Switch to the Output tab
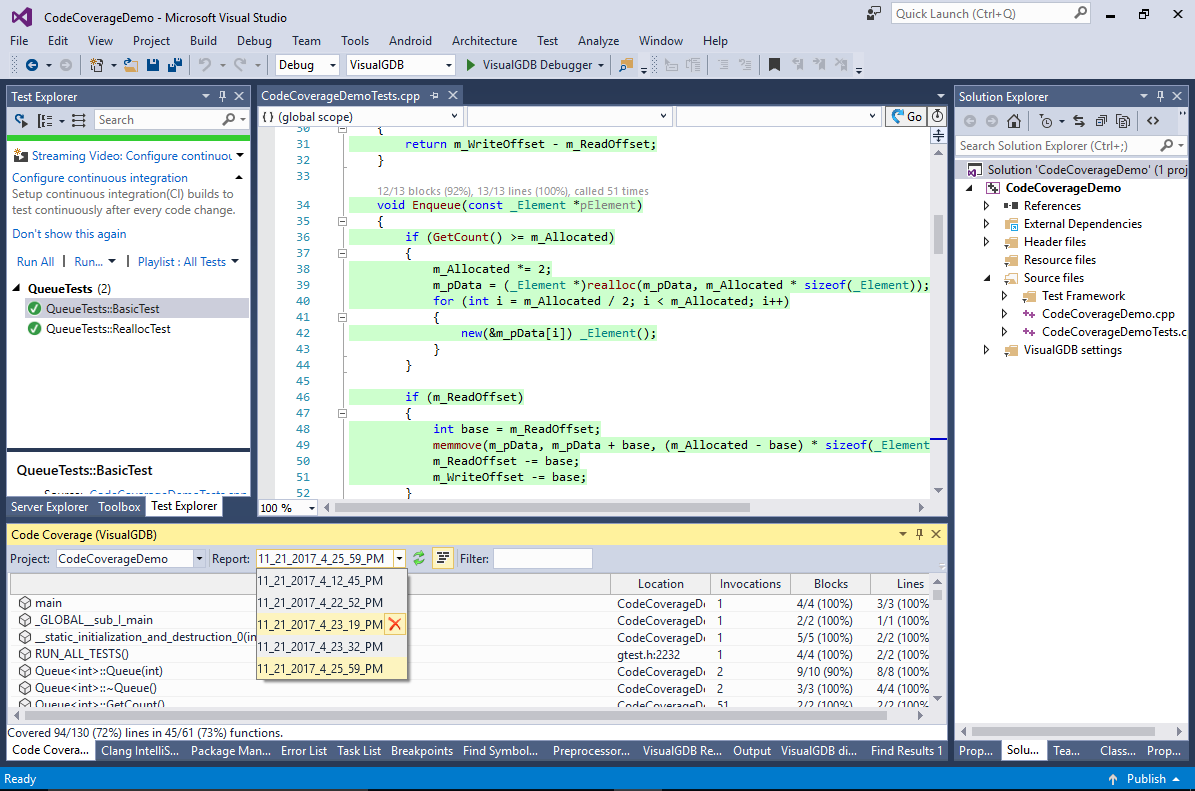 (x=751, y=751)
